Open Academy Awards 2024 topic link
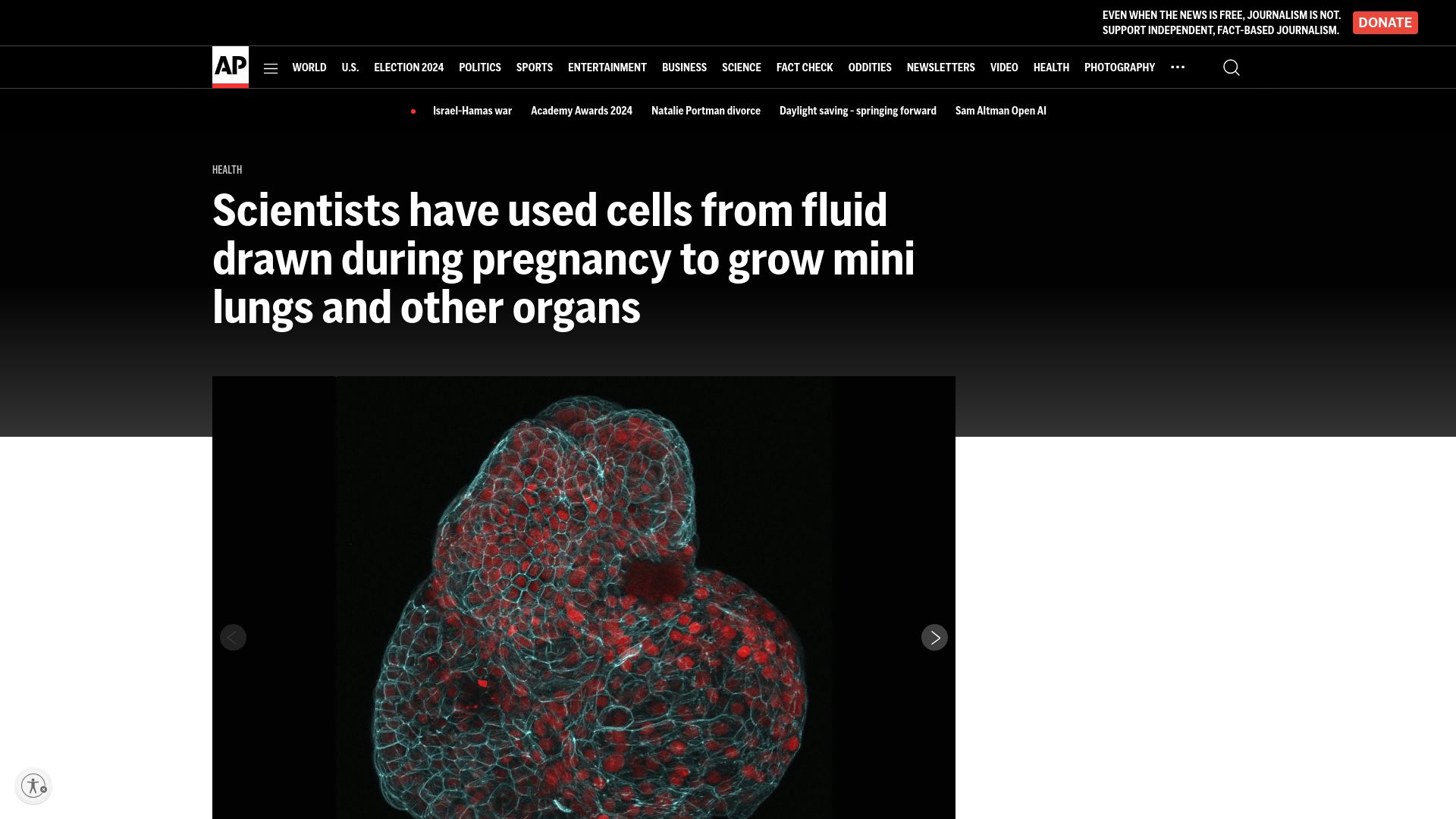 pyautogui.click(x=582, y=111)
